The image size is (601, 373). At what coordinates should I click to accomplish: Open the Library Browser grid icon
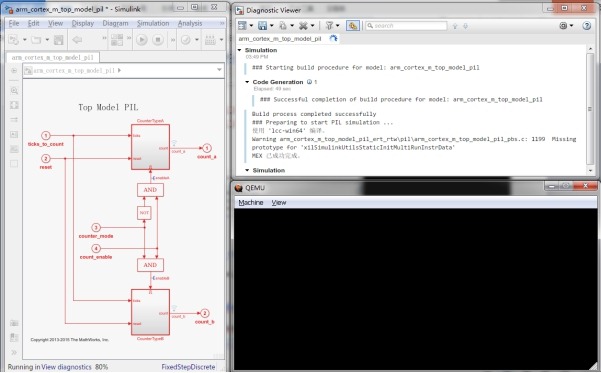117,39
